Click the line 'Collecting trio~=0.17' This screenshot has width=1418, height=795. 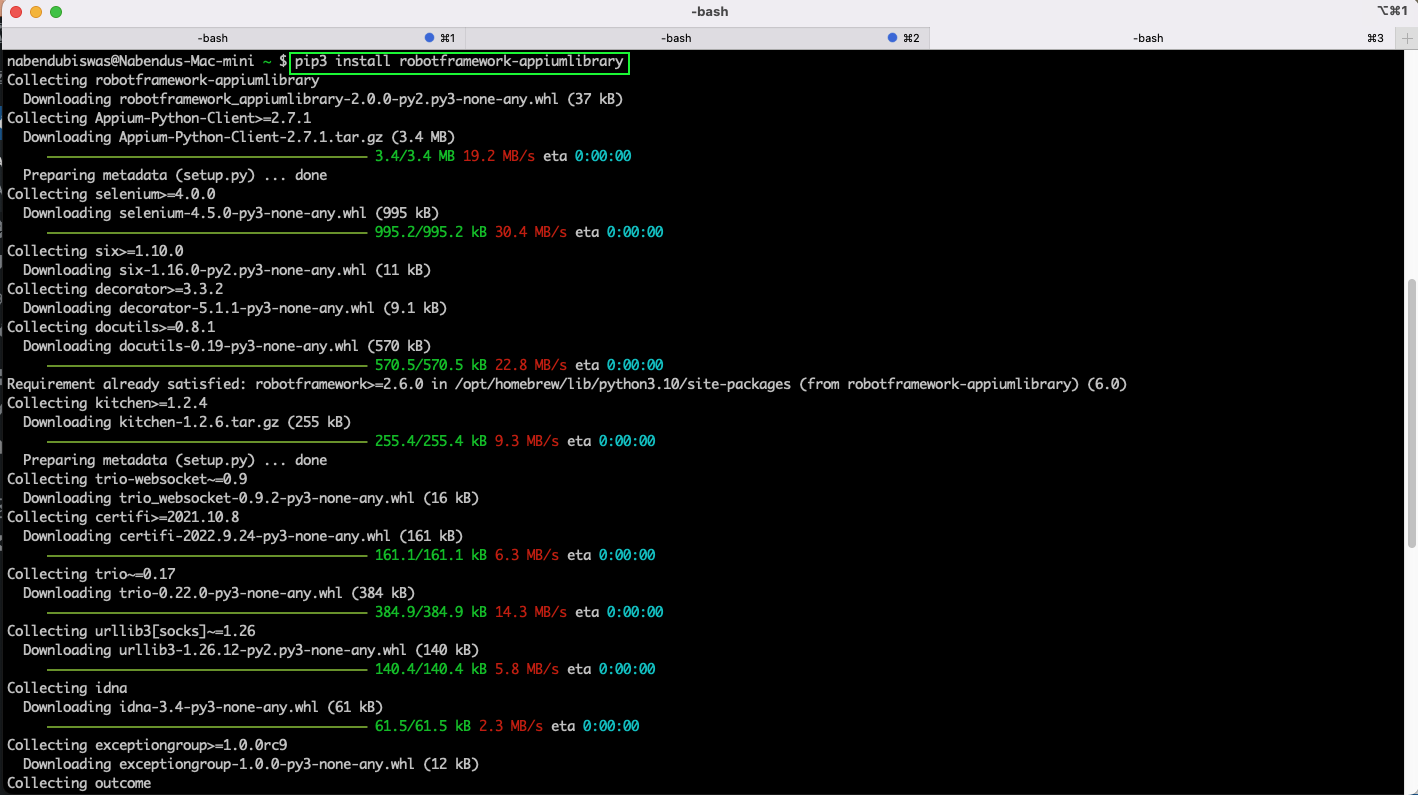coord(91,574)
